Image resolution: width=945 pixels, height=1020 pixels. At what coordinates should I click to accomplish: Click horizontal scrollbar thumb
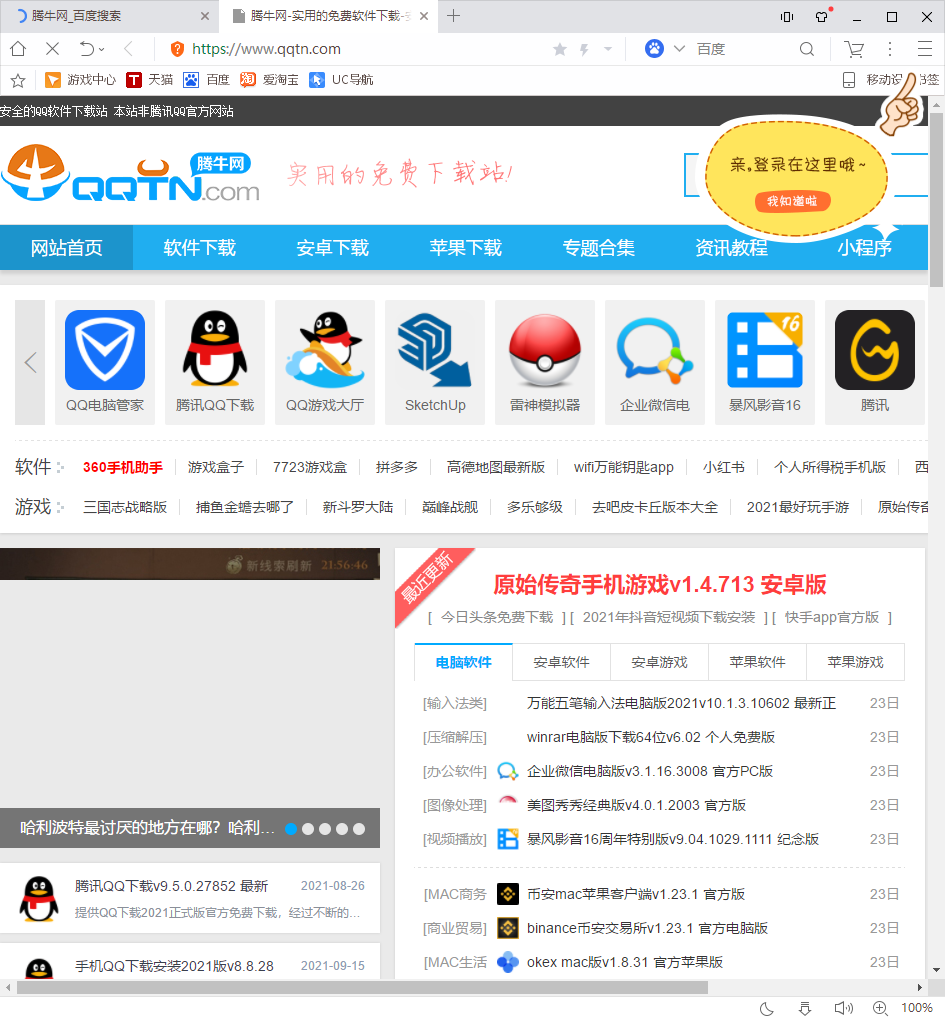(x=362, y=987)
